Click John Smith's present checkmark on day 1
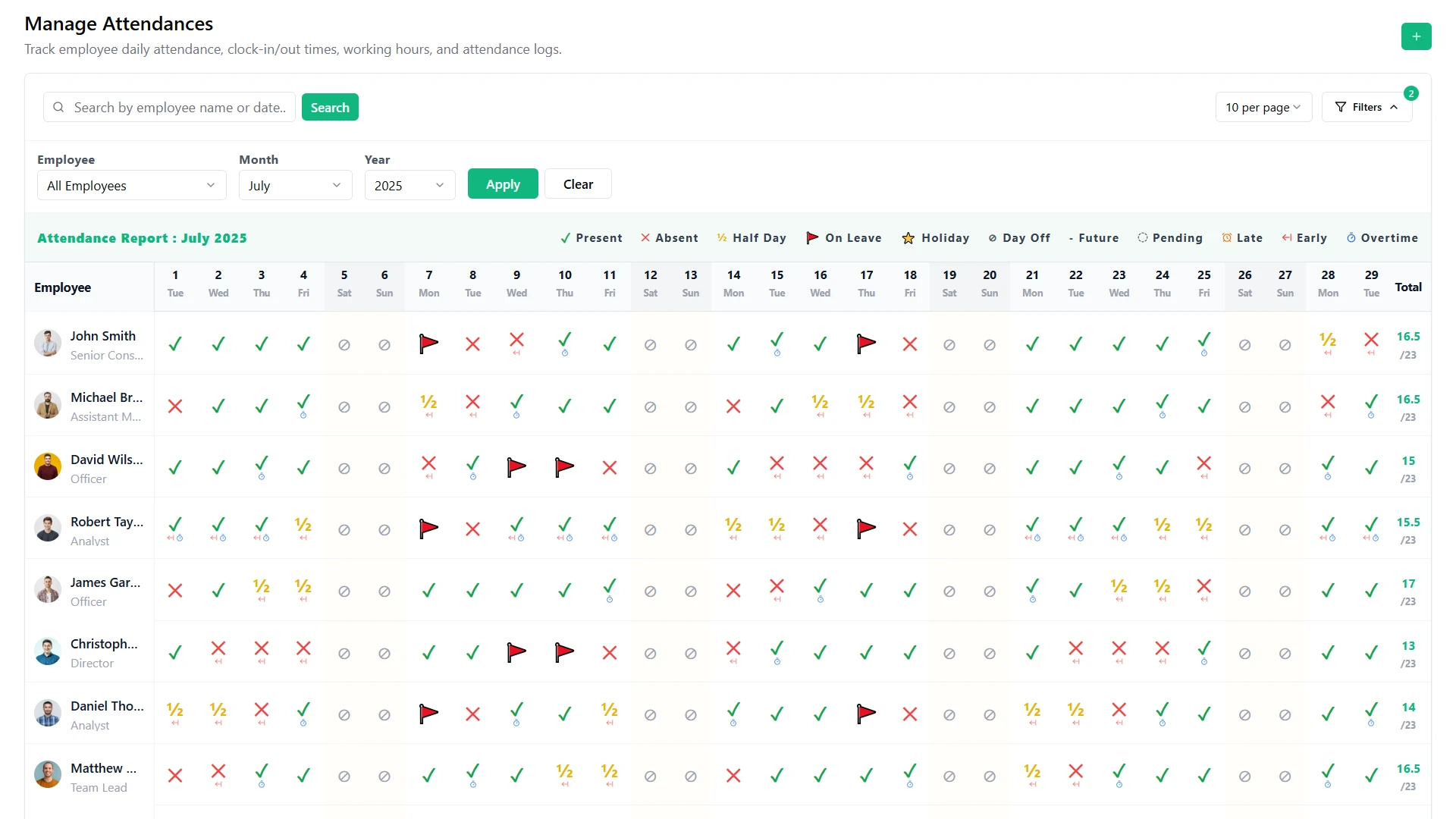Image resolution: width=1456 pixels, height=819 pixels. click(175, 344)
